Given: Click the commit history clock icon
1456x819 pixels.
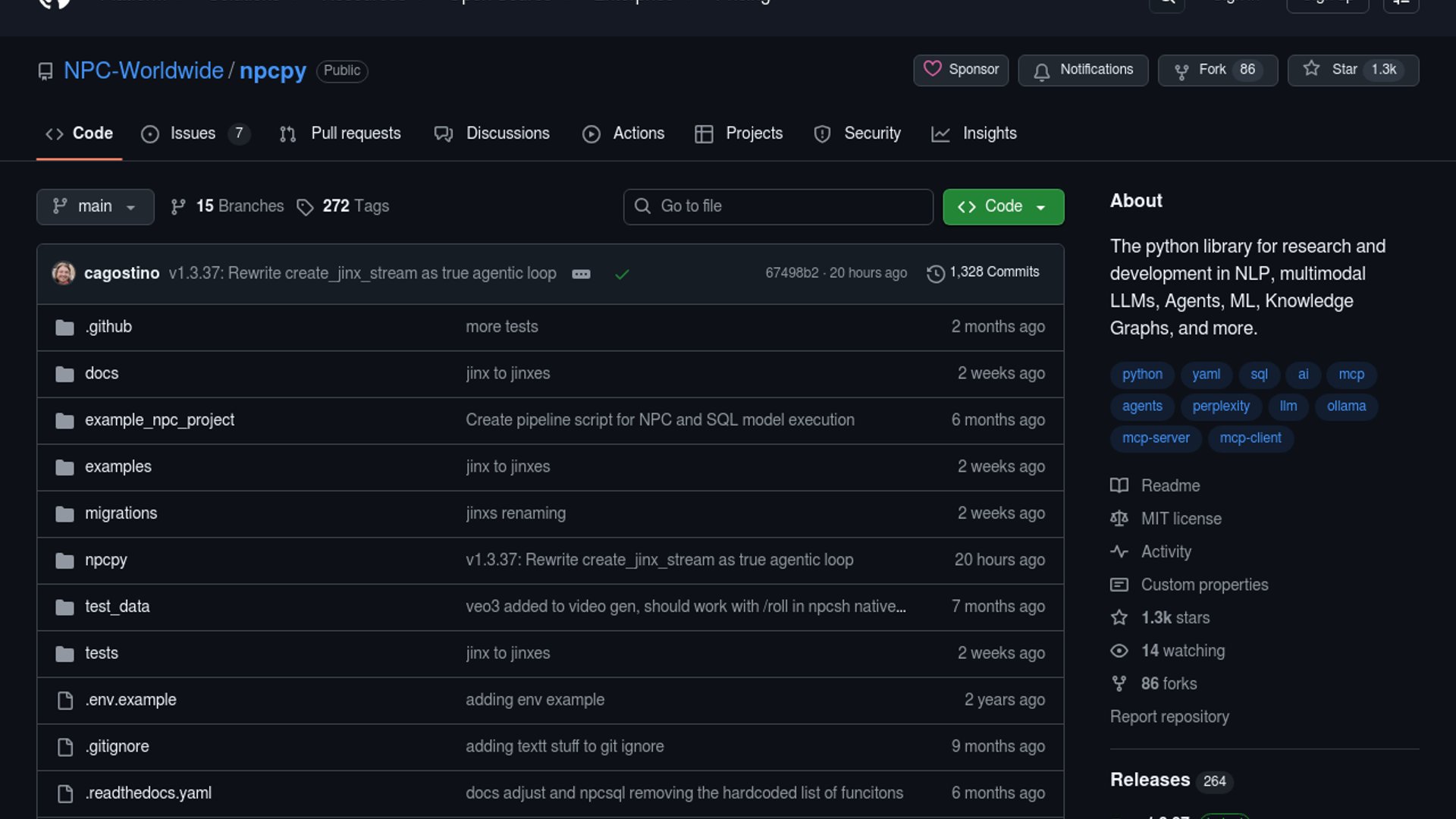Looking at the screenshot, I should pos(935,273).
